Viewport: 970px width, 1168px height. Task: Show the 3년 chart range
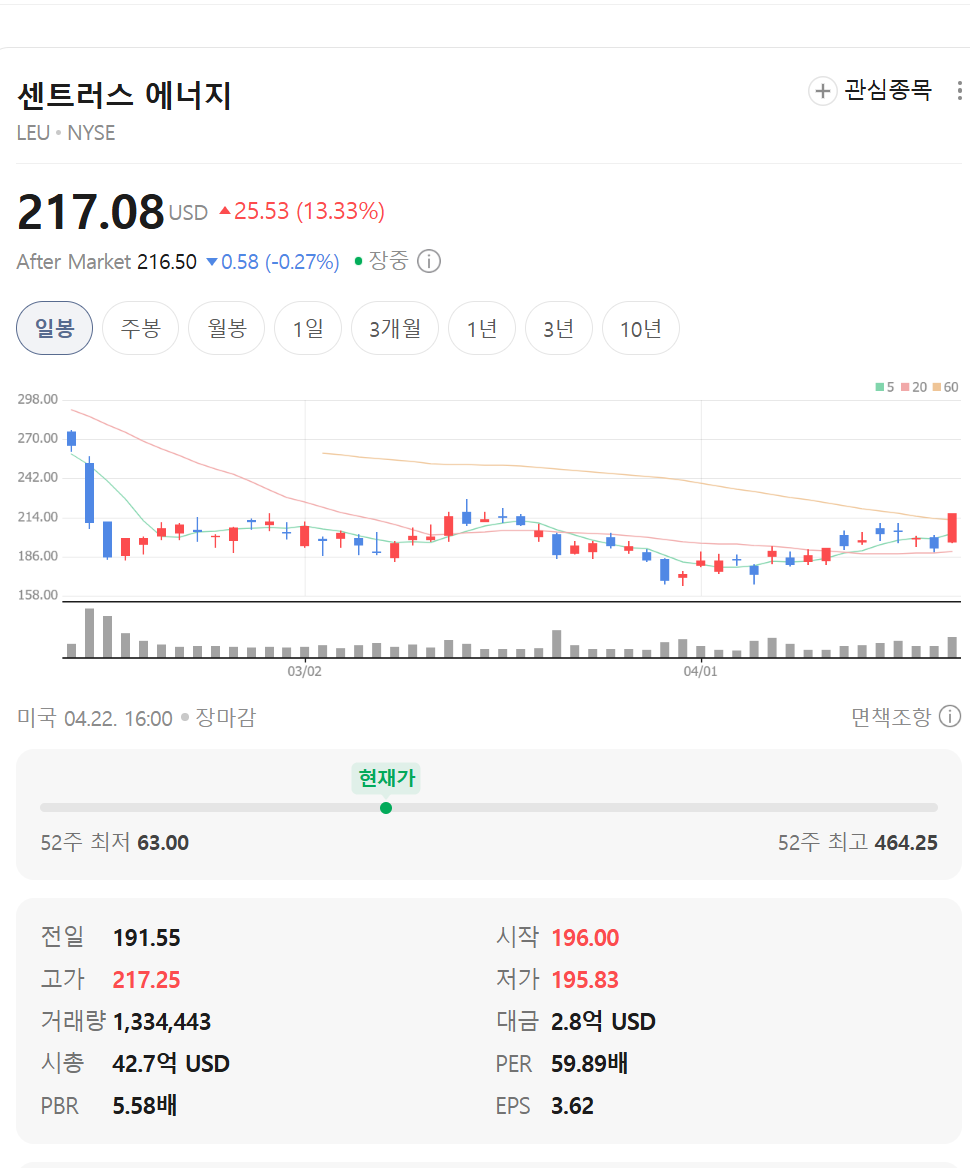pos(559,328)
